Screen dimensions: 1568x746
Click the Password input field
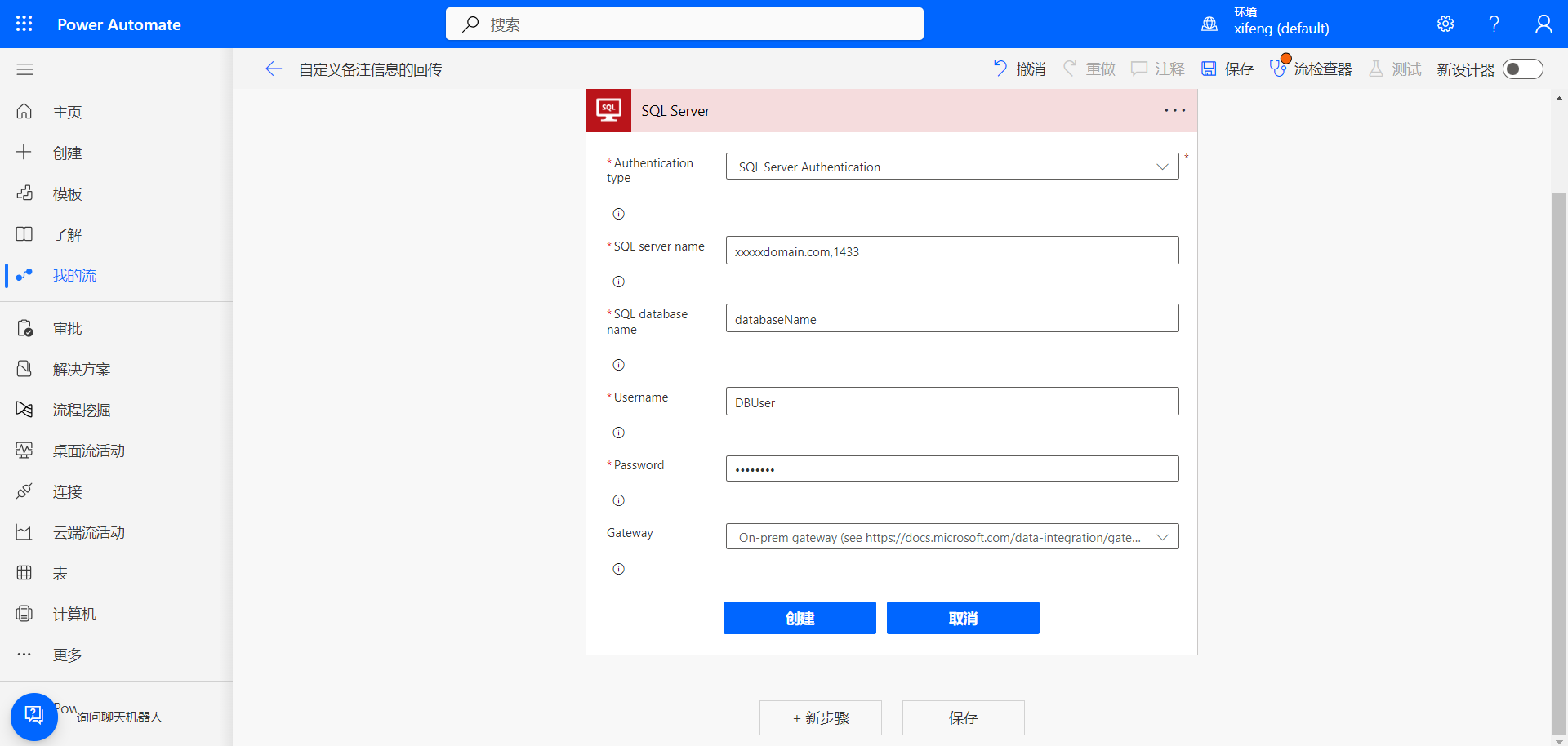(952, 468)
